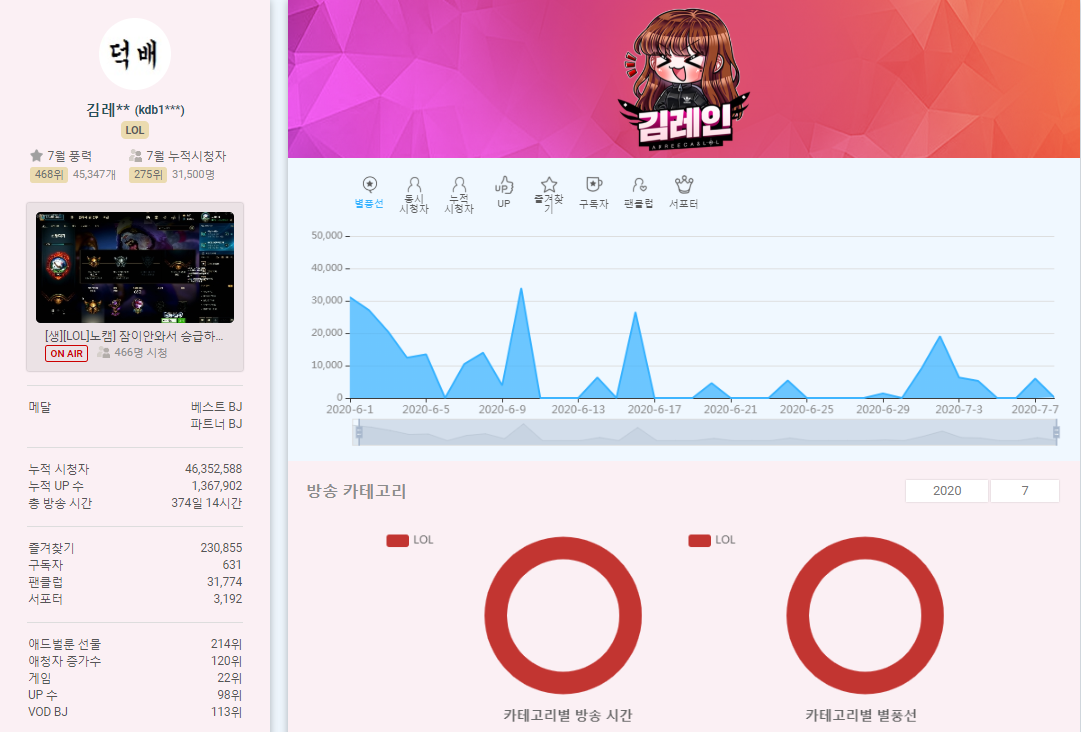Viewport: 1081px width, 732px height.
Task: Click the 덕배 profile avatar
Action: [x=134, y=54]
